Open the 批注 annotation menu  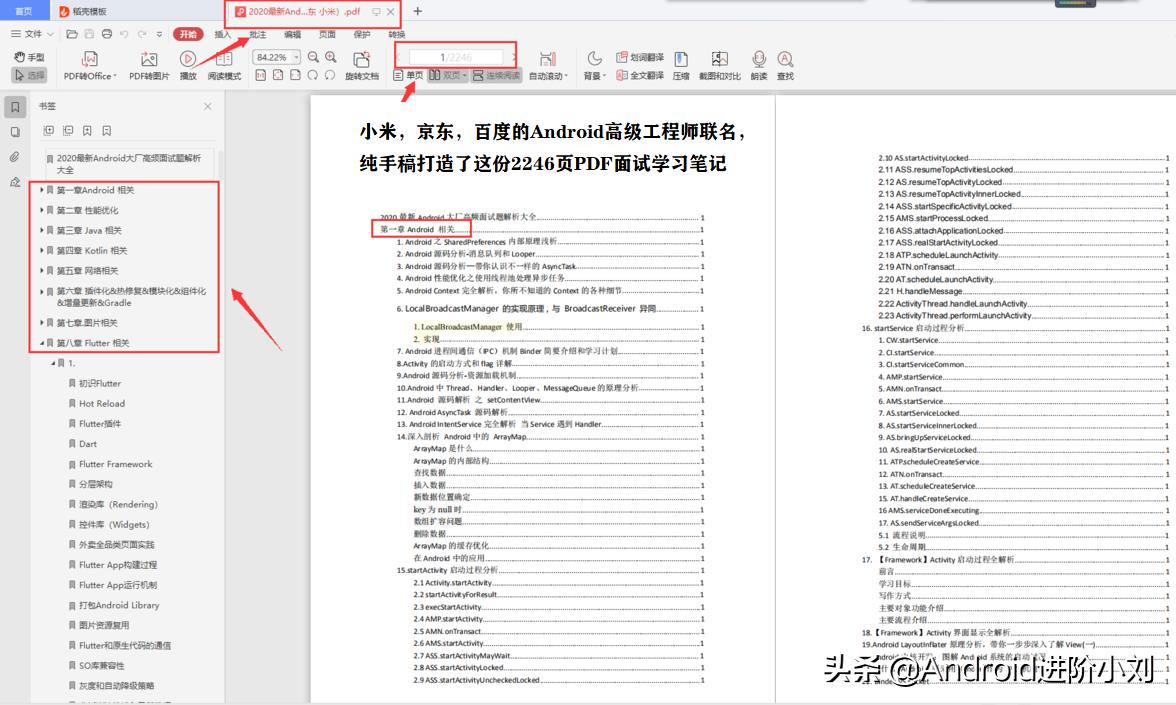(257, 34)
